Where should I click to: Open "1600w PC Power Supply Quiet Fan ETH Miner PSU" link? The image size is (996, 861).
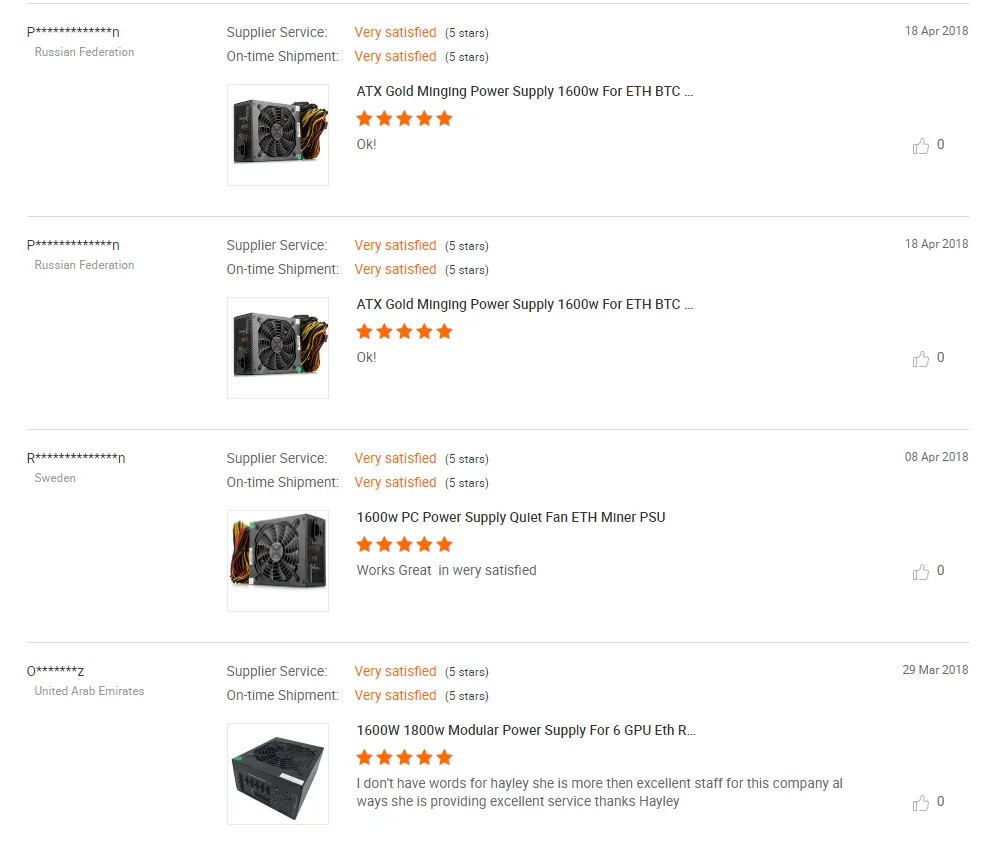[510, 517]
